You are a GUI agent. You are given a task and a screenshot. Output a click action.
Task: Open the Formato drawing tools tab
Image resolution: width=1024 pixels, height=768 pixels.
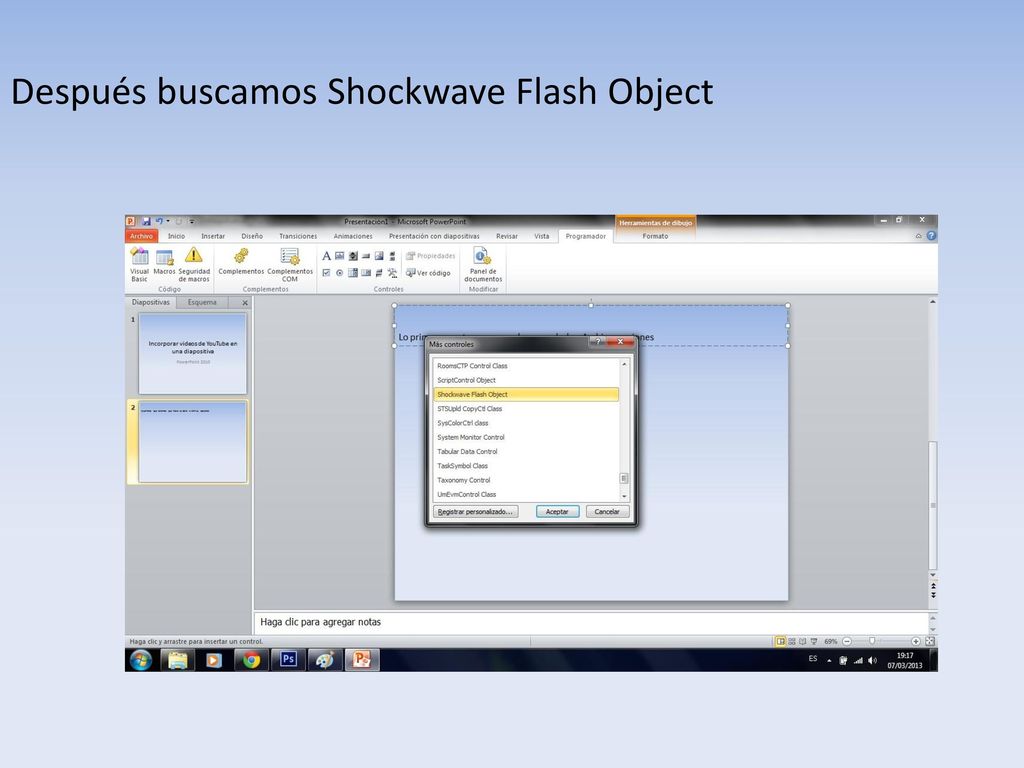point(655,236)
